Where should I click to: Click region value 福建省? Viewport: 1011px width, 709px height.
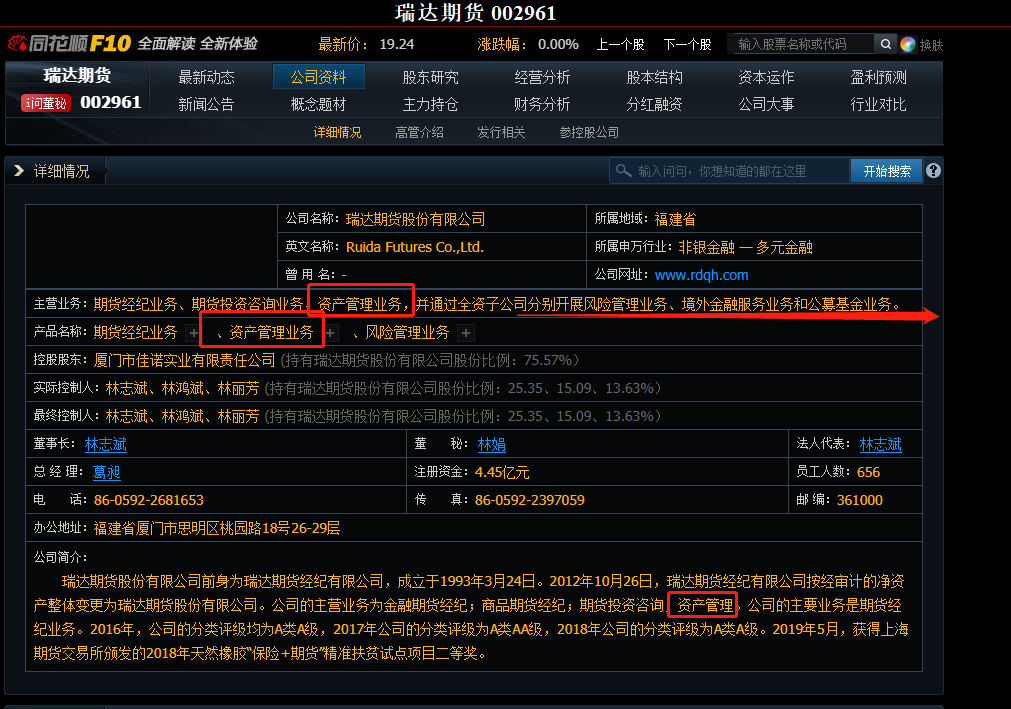click(675, 219)
